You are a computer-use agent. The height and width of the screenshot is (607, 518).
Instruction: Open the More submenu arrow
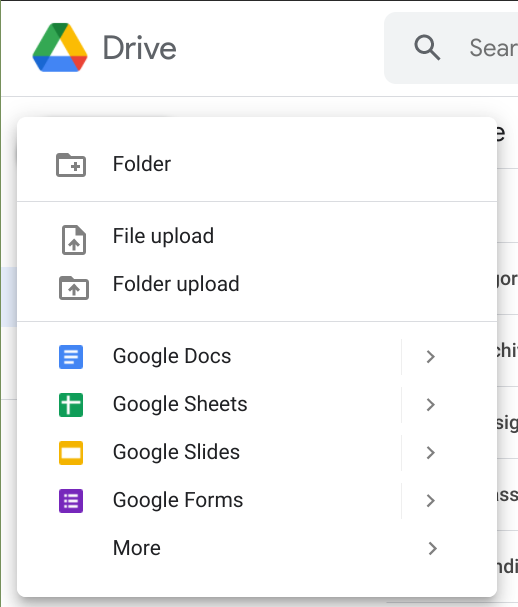pyautogui.click(x=432, y=548)
